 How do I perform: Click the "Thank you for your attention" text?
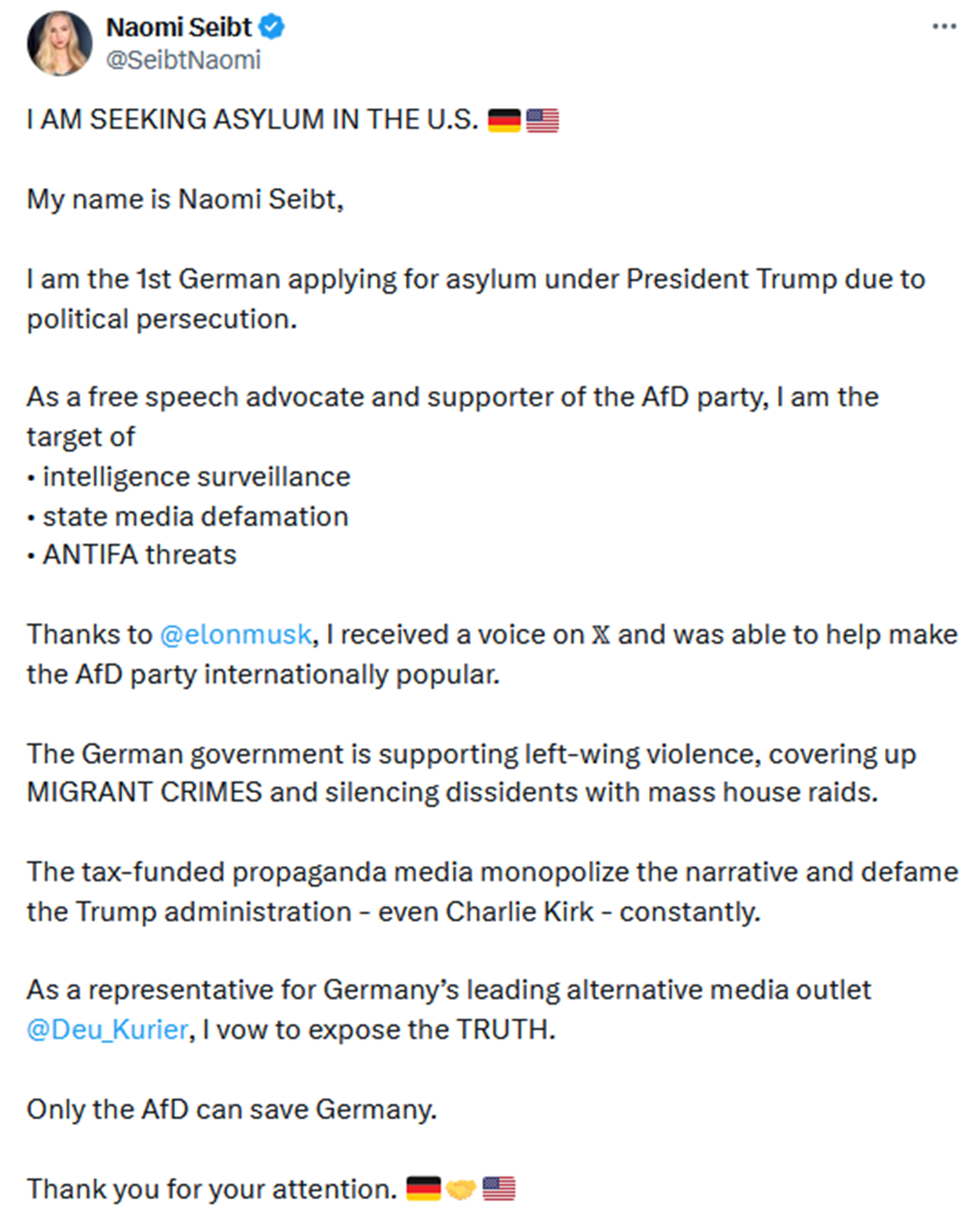click(x=211, y=1190)
